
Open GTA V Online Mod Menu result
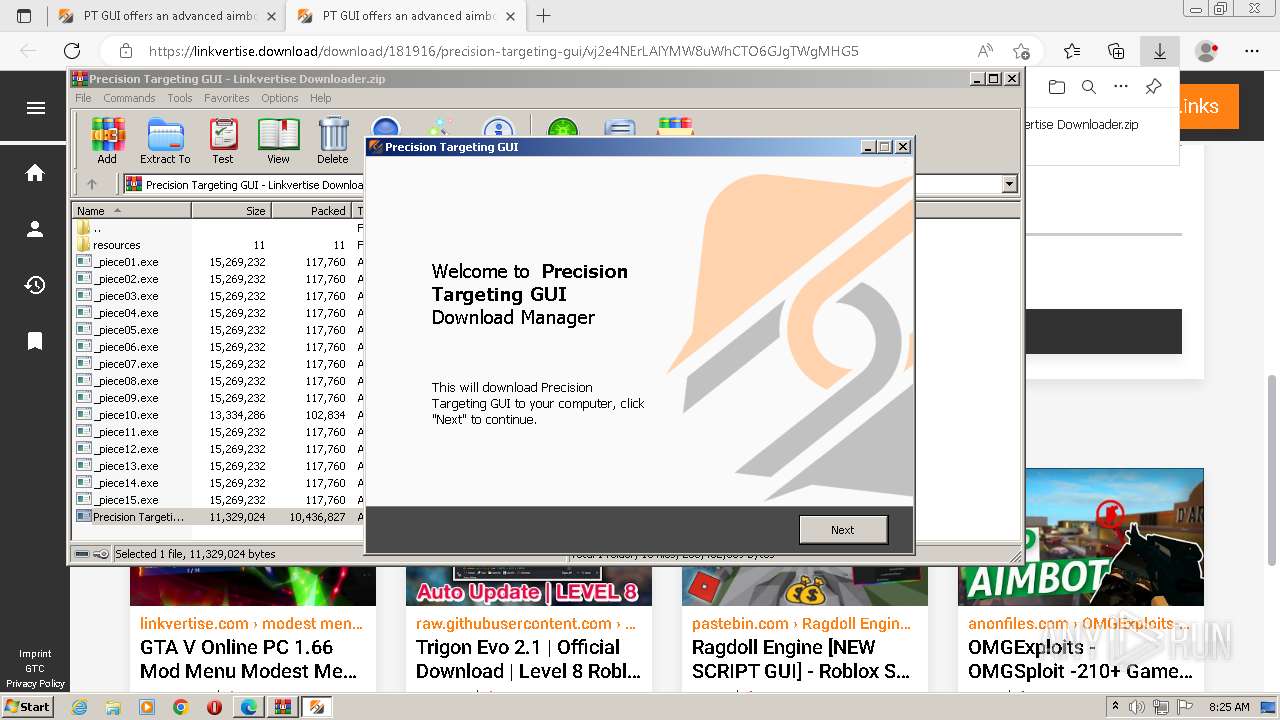click(x=248, y=659)
